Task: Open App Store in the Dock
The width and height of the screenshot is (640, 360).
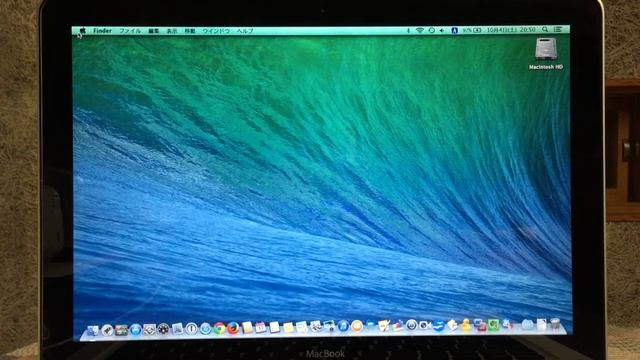Action: (135, 329)
